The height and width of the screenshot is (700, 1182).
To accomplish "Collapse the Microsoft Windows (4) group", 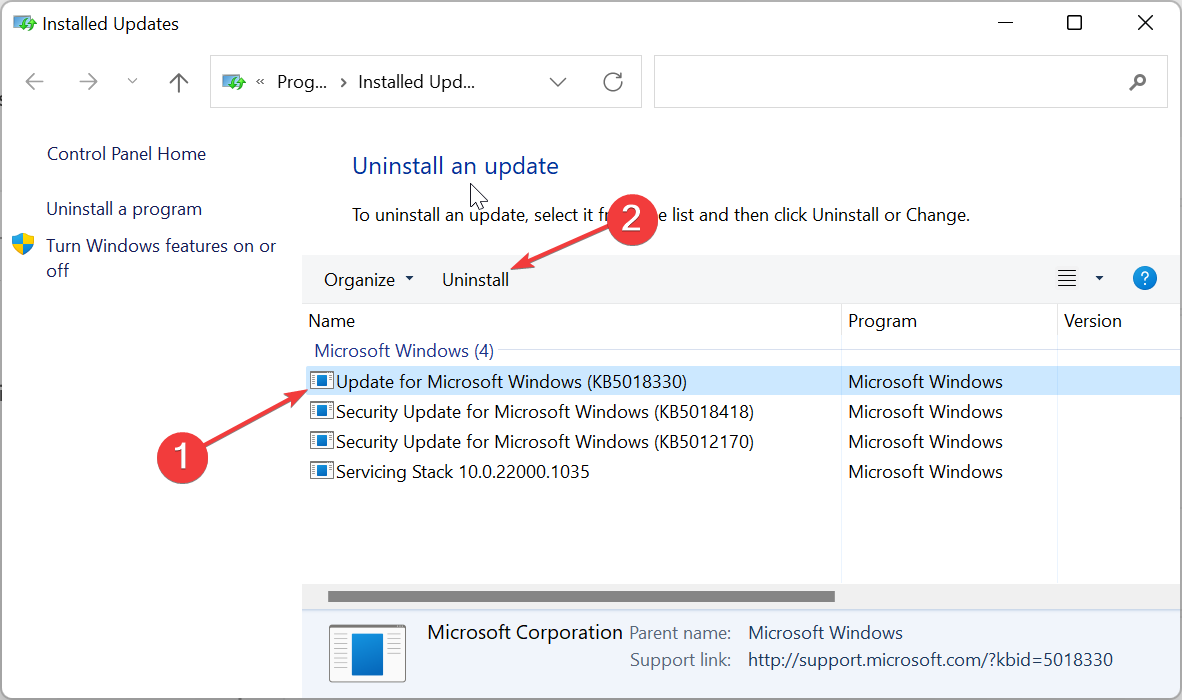I will click(404, 350).
